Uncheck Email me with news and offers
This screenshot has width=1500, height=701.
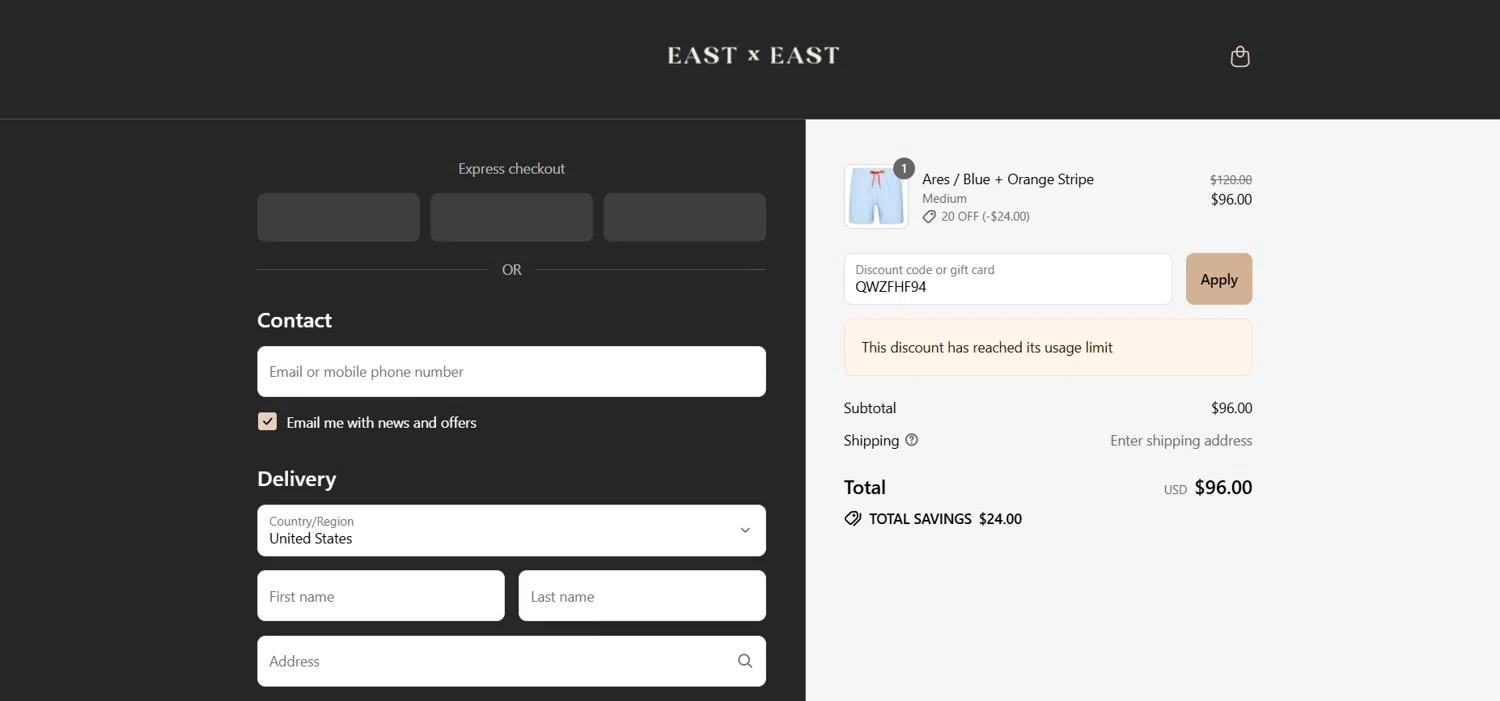point(267,422)
